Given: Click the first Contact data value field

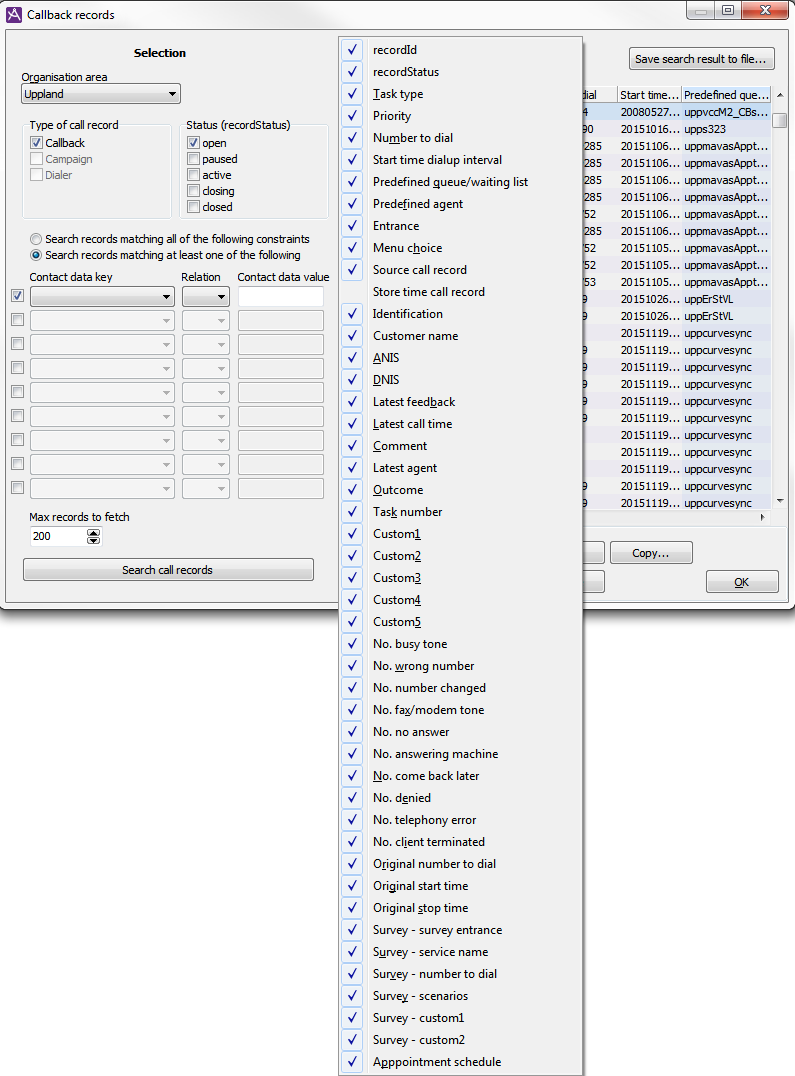Looking at the screenshot, I should coord(281,297).
